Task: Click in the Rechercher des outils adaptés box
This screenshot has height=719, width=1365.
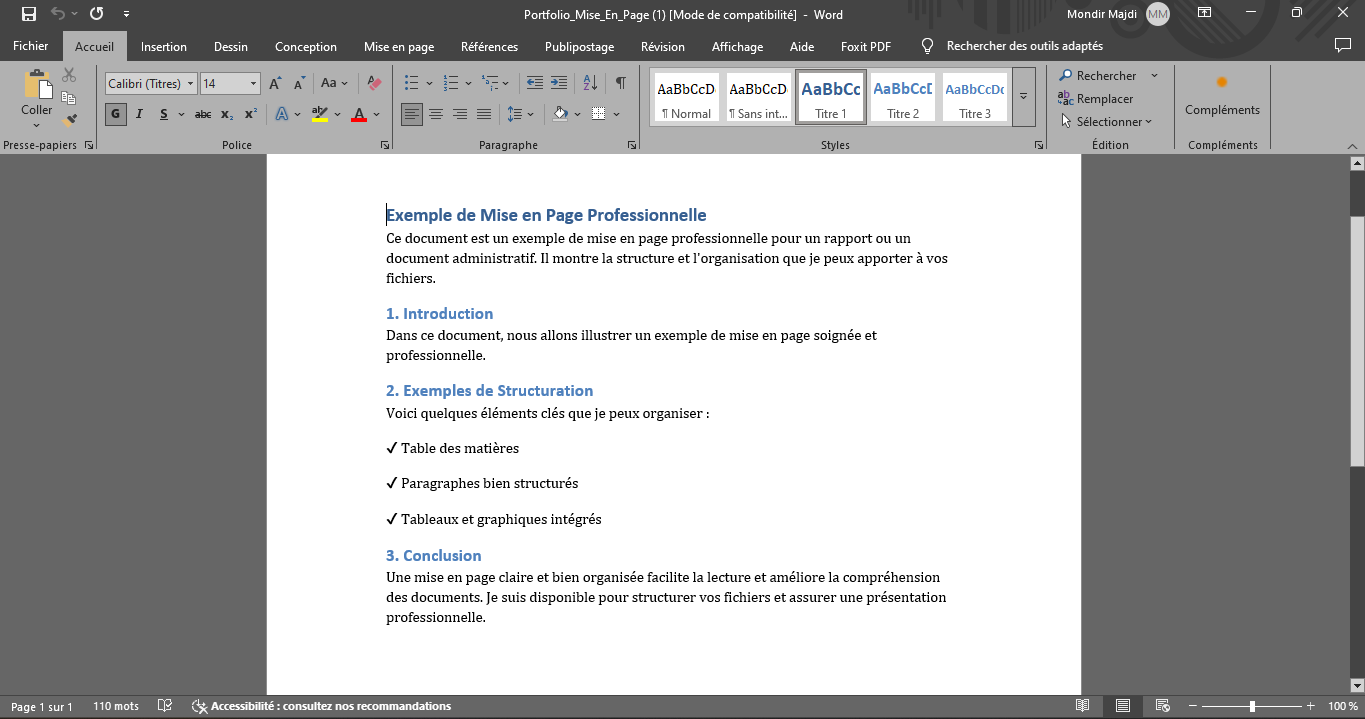Action: pyautogui.click(x=1024, y=46)
